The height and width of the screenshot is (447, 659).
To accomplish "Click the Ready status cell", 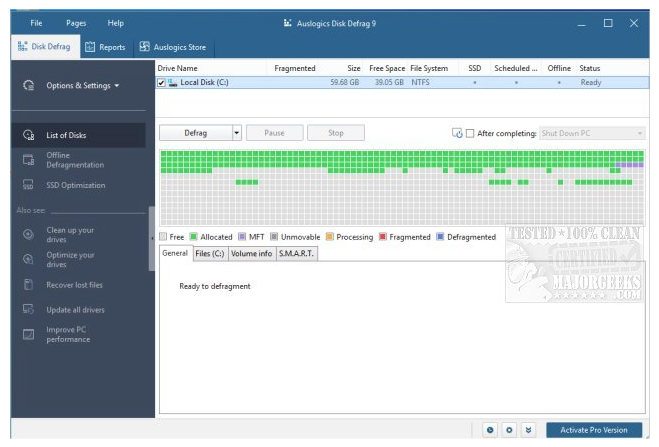I will 591,82.
